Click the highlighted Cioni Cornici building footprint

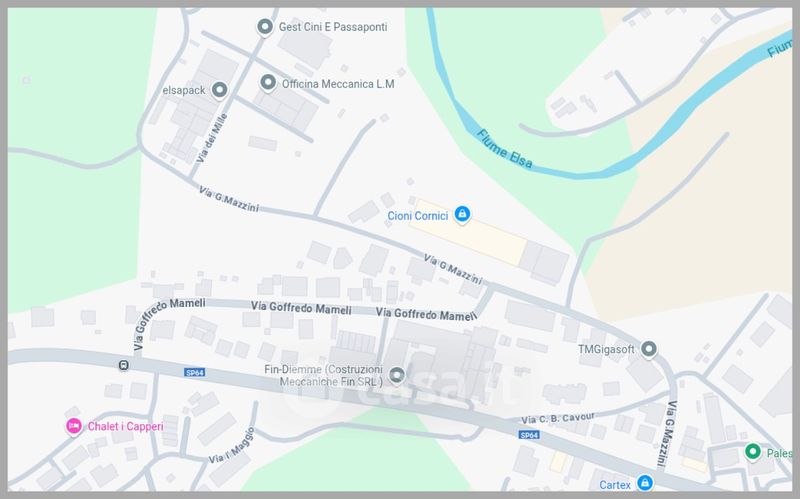click(468, 232)
